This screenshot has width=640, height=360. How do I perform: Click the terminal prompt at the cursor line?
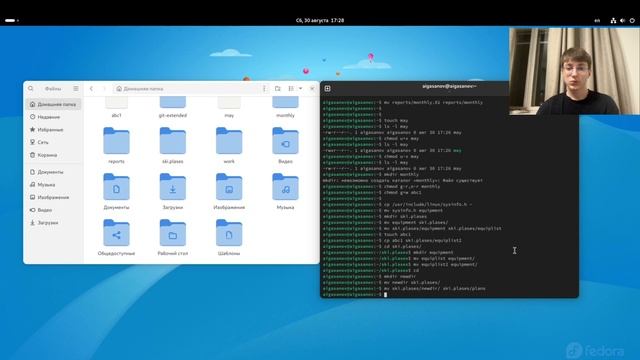354,294
